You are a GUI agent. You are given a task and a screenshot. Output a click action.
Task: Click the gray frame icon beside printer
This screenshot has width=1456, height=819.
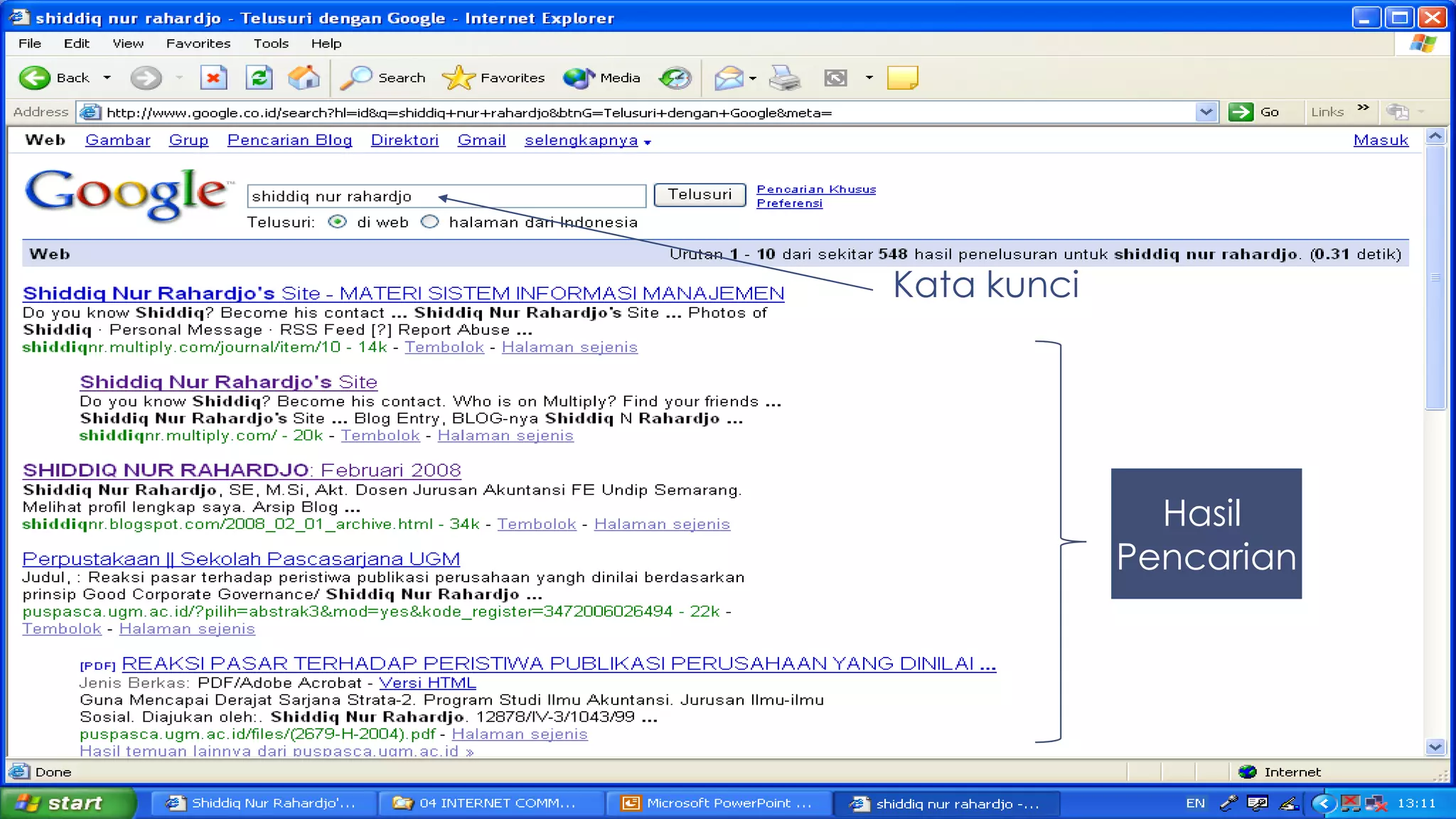[x=835, y=77]
